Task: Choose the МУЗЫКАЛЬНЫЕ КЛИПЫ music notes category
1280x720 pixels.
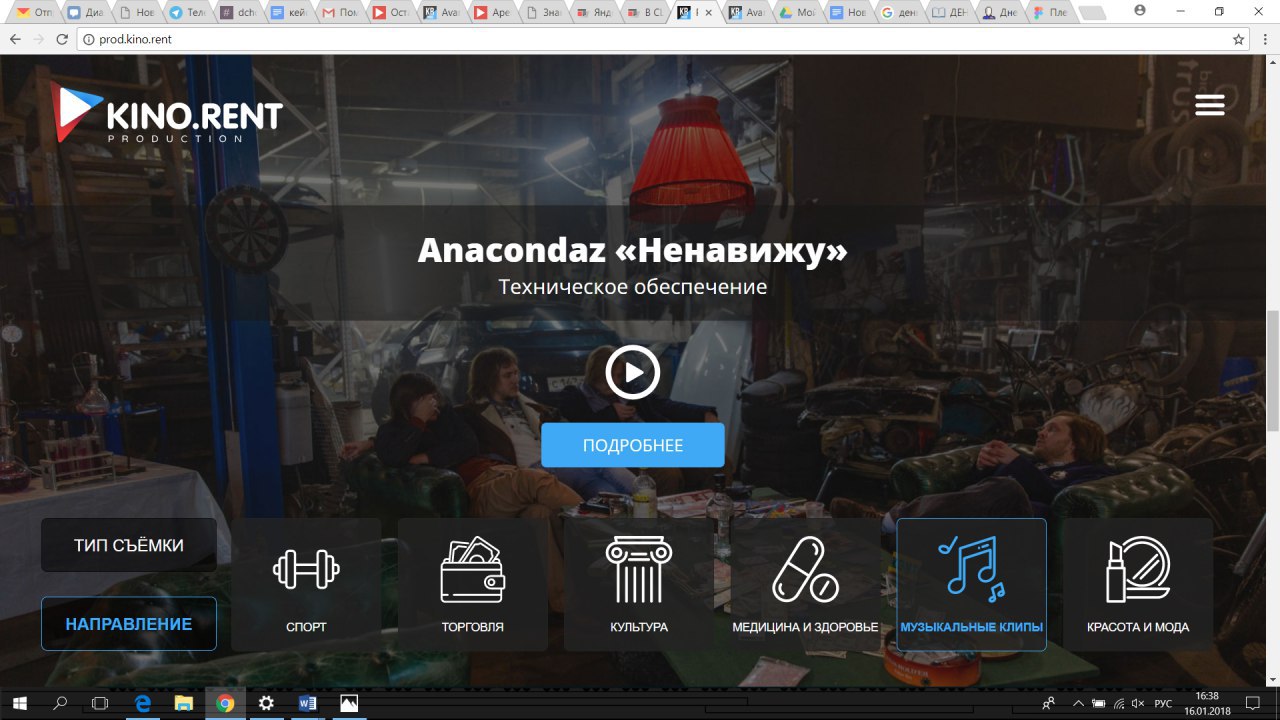Action: tap(972, 585)
